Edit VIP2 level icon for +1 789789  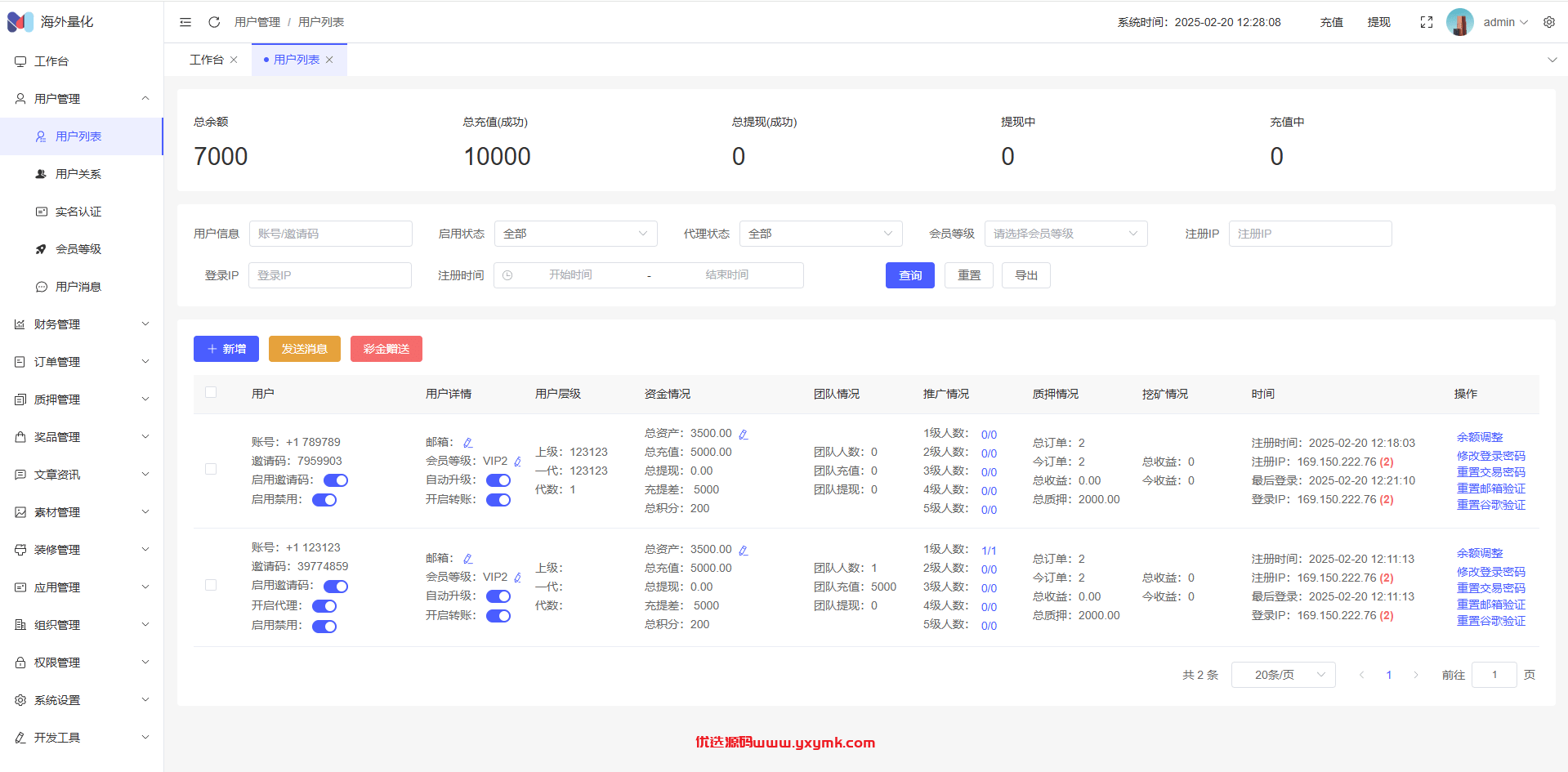(x=518, y=462)
